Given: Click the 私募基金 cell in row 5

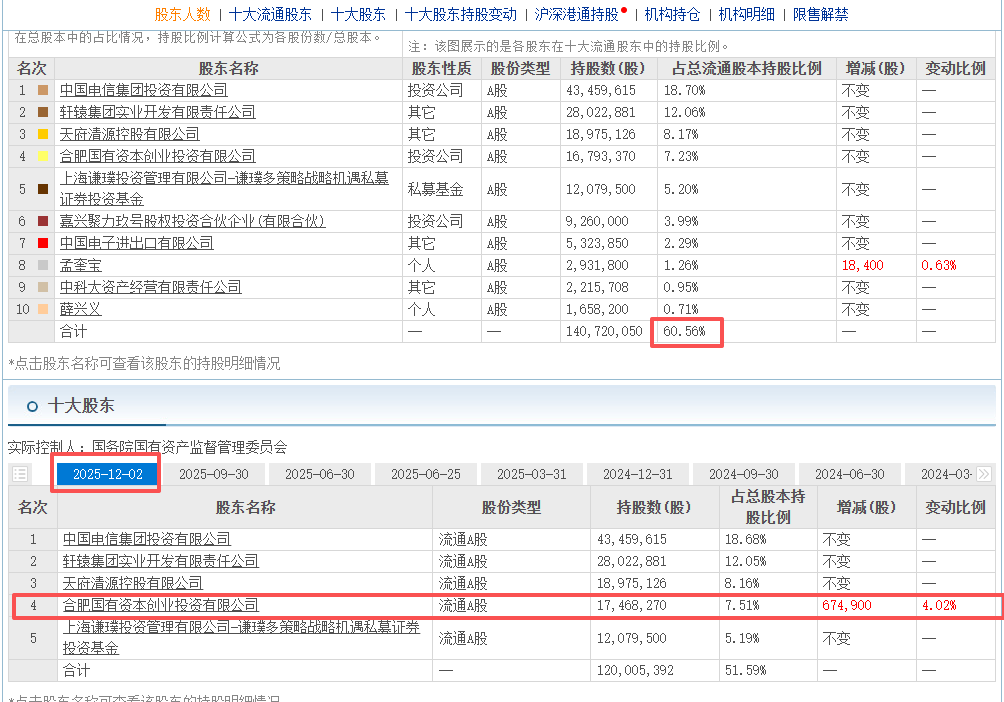Looking at the screenshot, I should coord(435,189).
